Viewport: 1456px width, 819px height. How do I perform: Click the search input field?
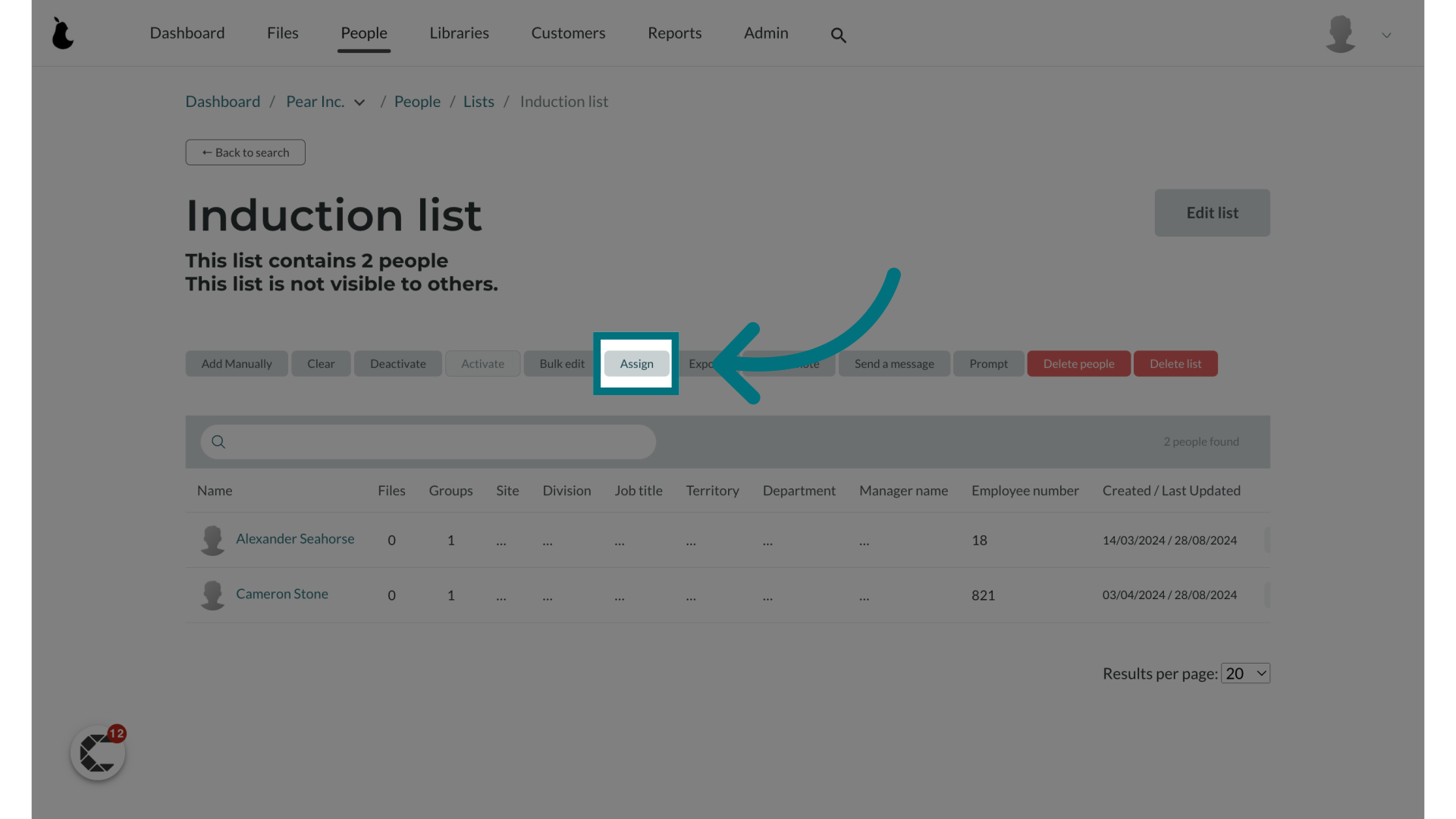(428, 441)
